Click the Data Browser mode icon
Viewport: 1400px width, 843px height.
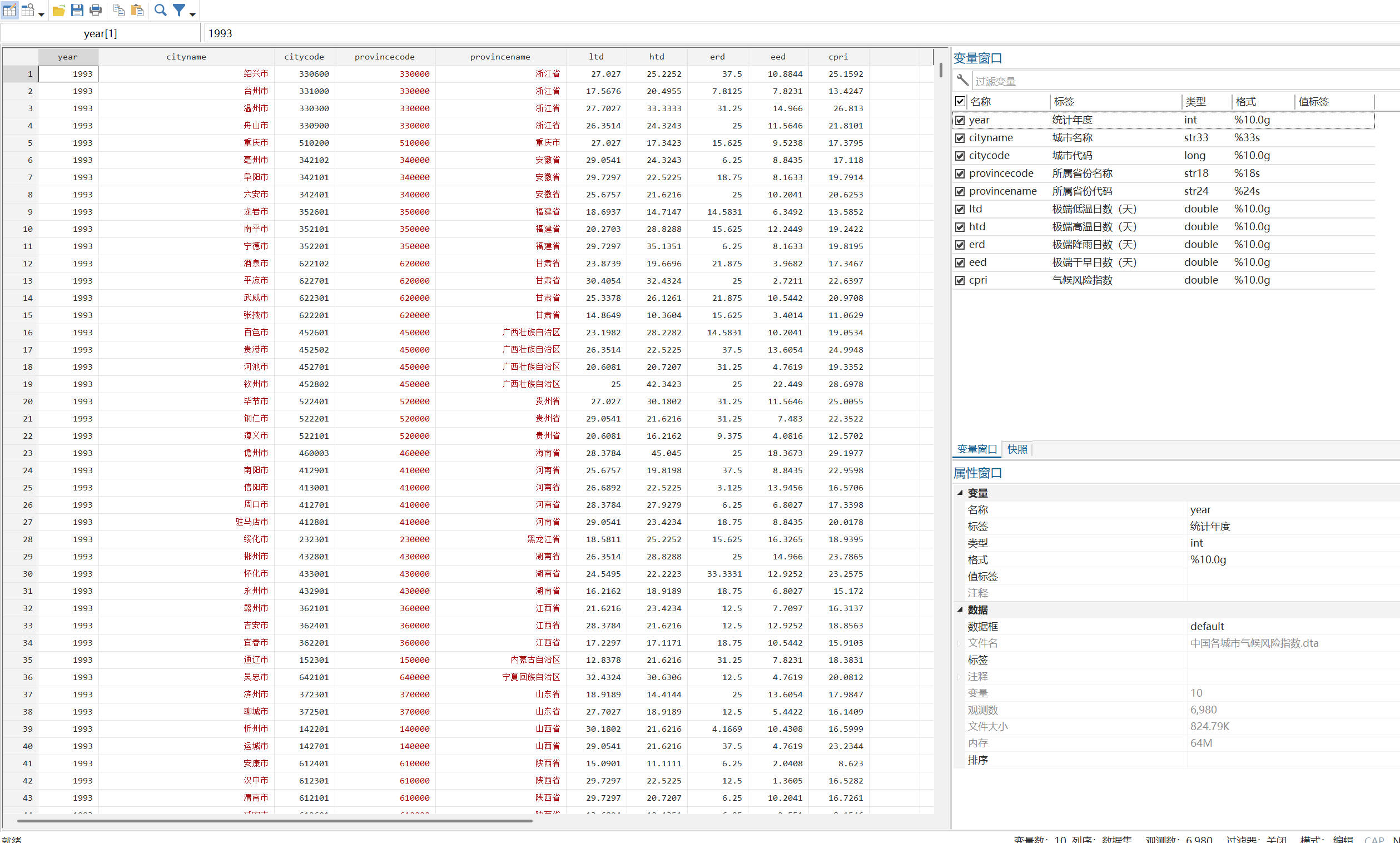coord(27,10)
